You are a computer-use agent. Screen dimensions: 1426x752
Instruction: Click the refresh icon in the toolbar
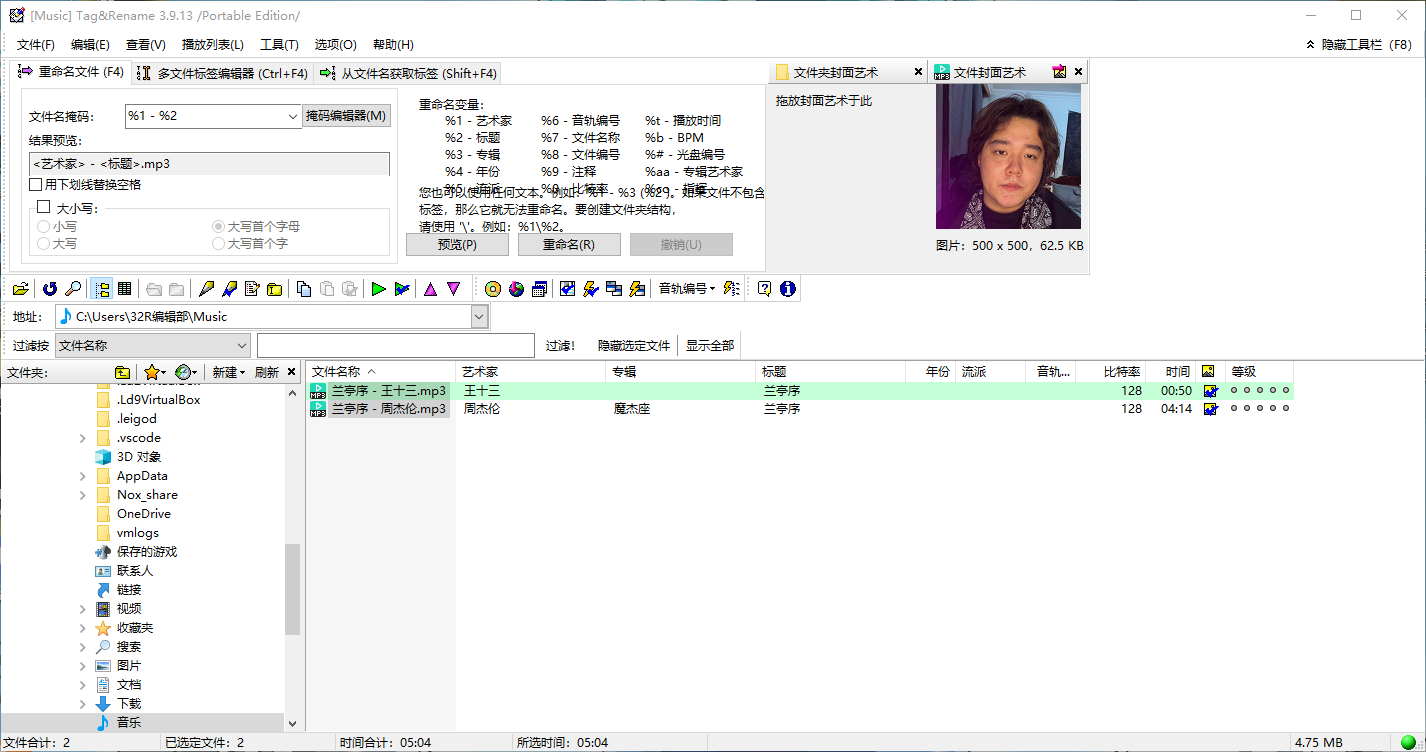coord(48,288)
